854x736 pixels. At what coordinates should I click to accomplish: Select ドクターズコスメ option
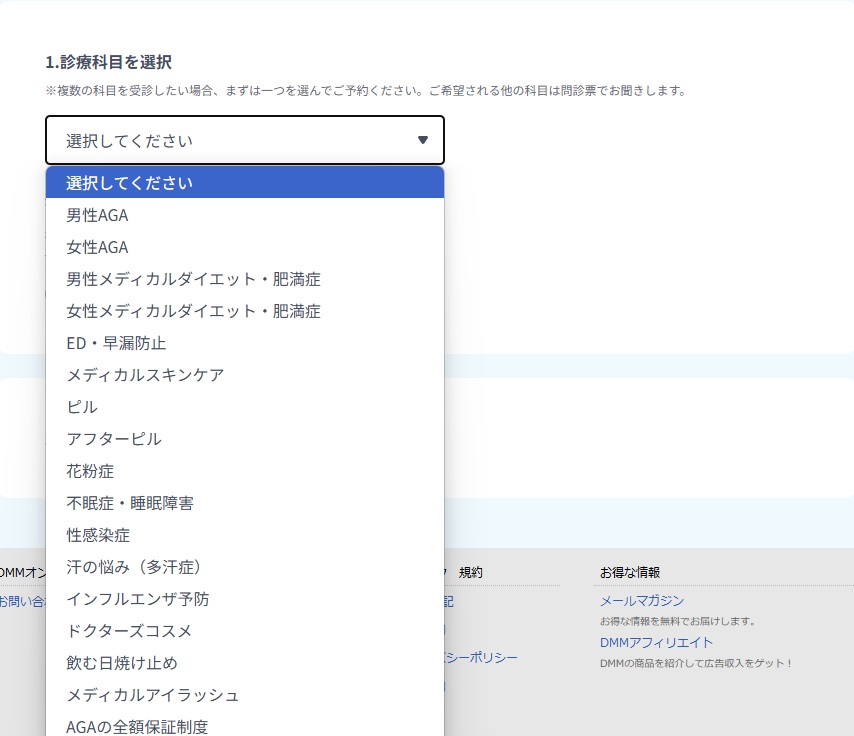coord(245,631)
